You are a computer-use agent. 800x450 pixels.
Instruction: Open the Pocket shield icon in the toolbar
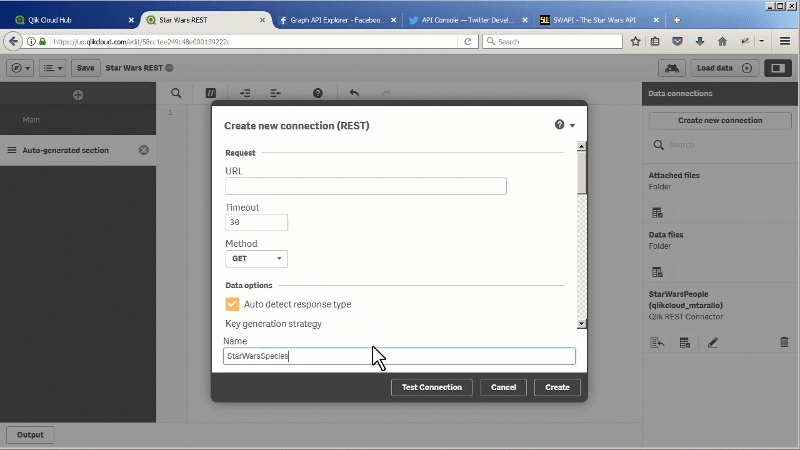(678, 41)
